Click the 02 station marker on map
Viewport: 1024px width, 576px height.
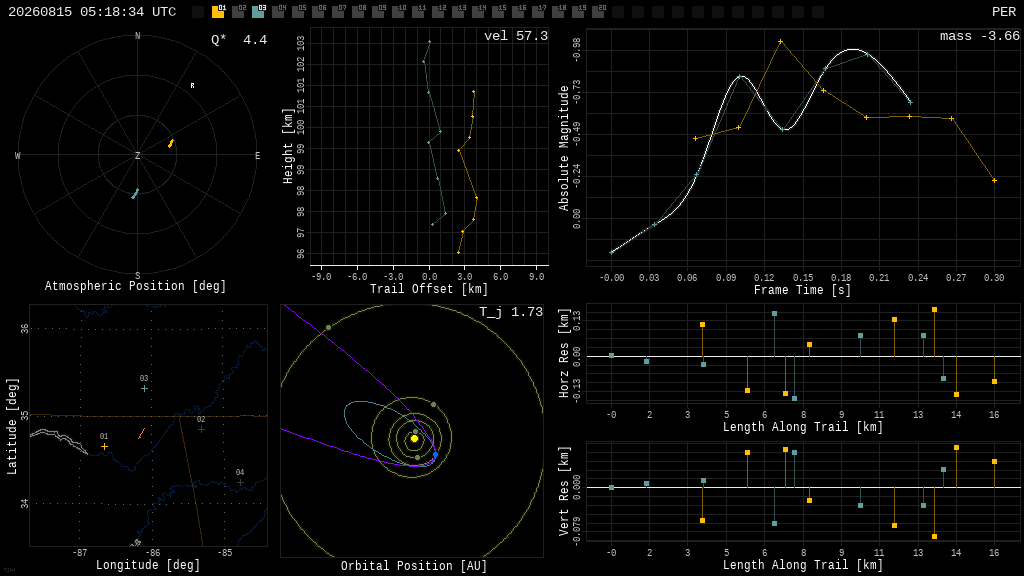point(201,430)
